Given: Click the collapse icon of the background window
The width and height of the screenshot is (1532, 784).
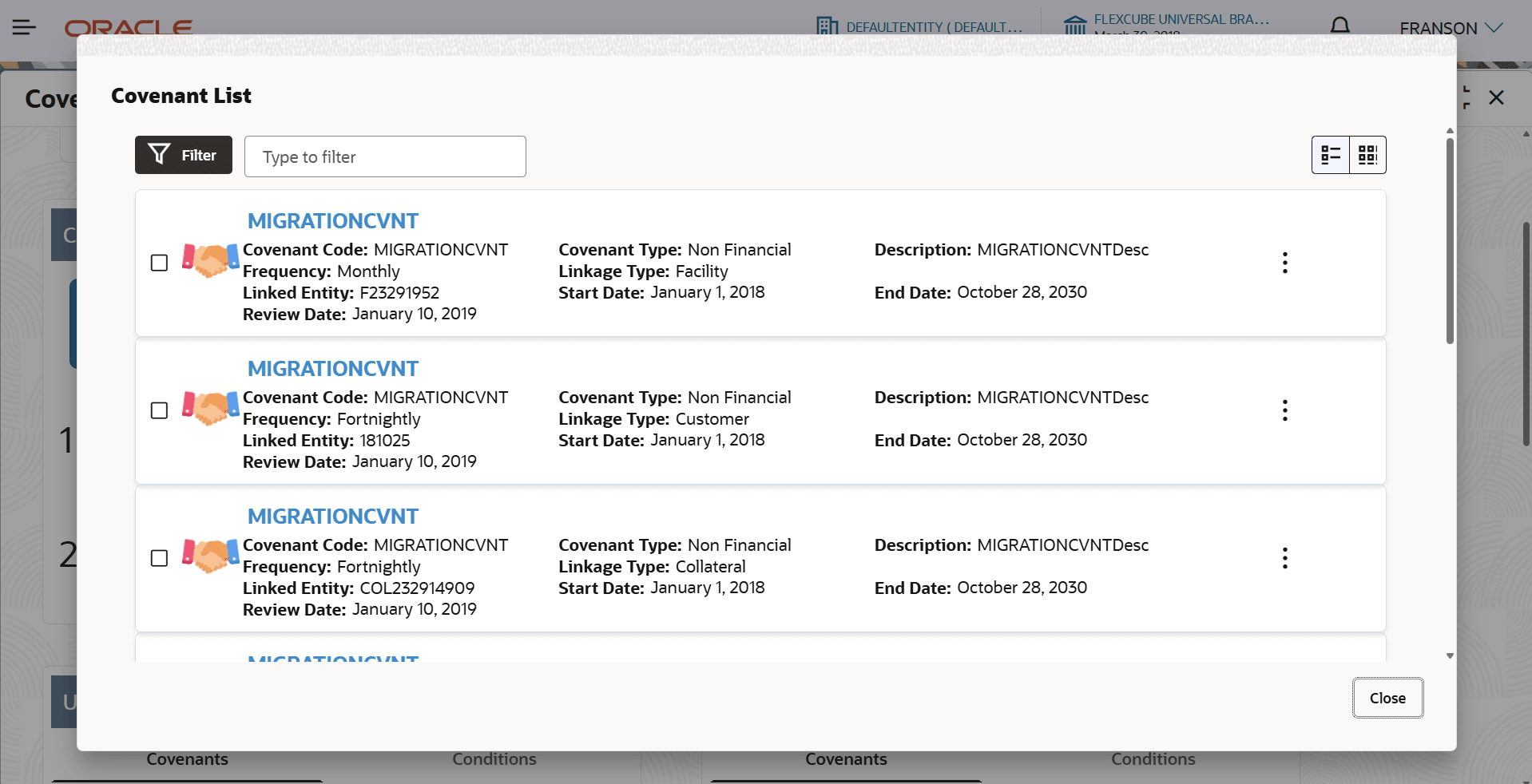Looking at the screenshot, I should pyautogui.click(x=1467, y=97).
